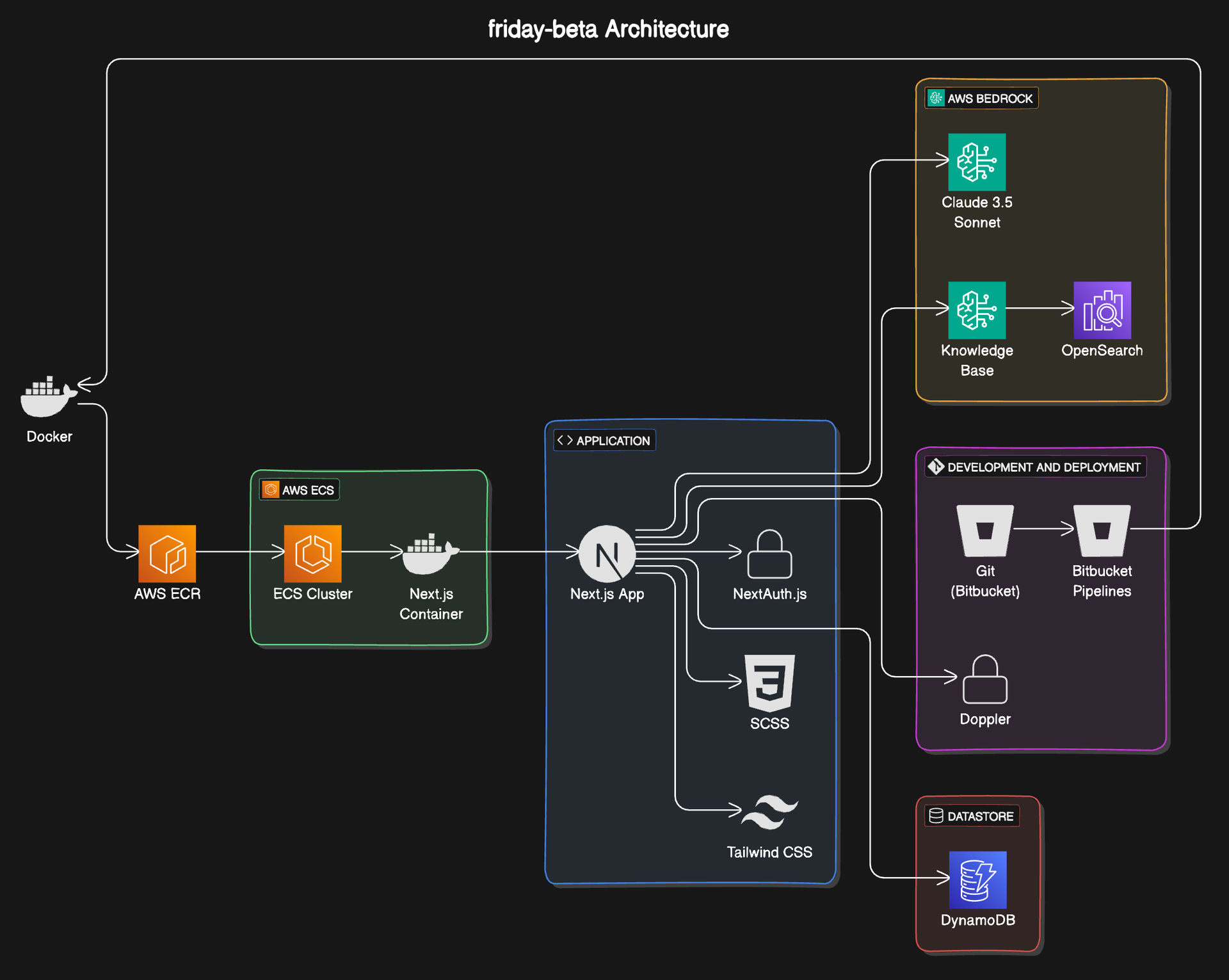This screenshot has width=1229, height=980.
Task: Click the SCSS CSS3 shield icon
Action: coord(769,683)
